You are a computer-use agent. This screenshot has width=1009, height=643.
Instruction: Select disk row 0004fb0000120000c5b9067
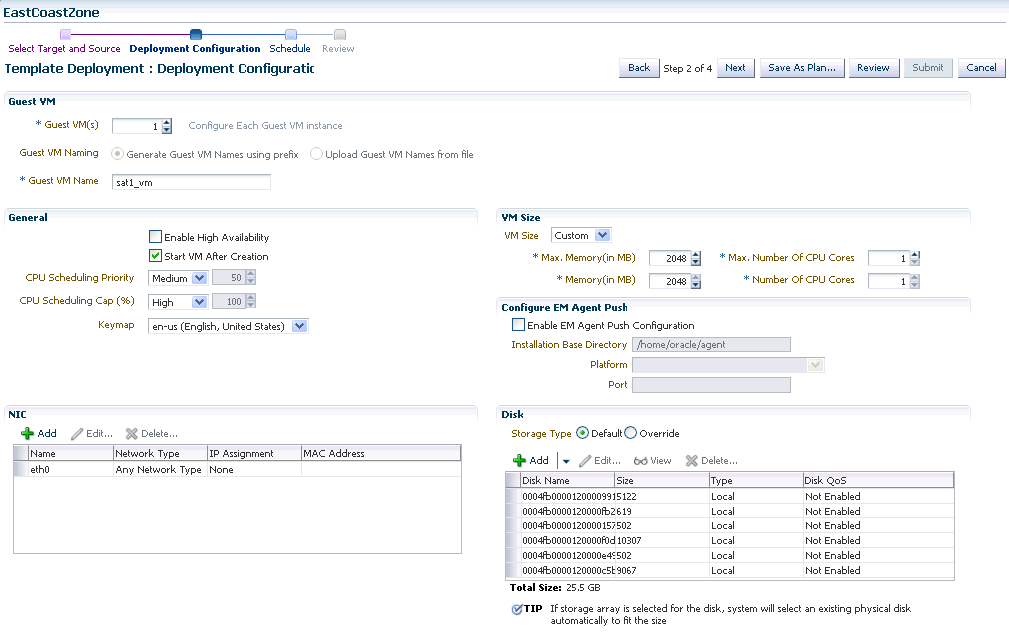(x=730, y=570)
